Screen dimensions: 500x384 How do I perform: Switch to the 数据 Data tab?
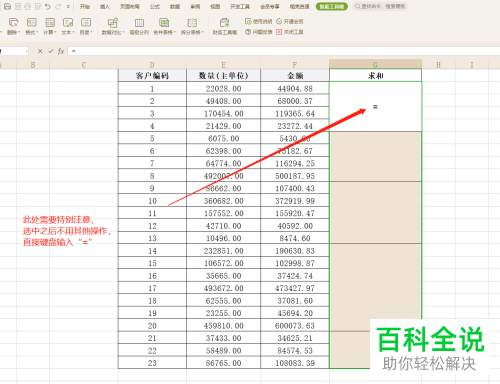175,6
